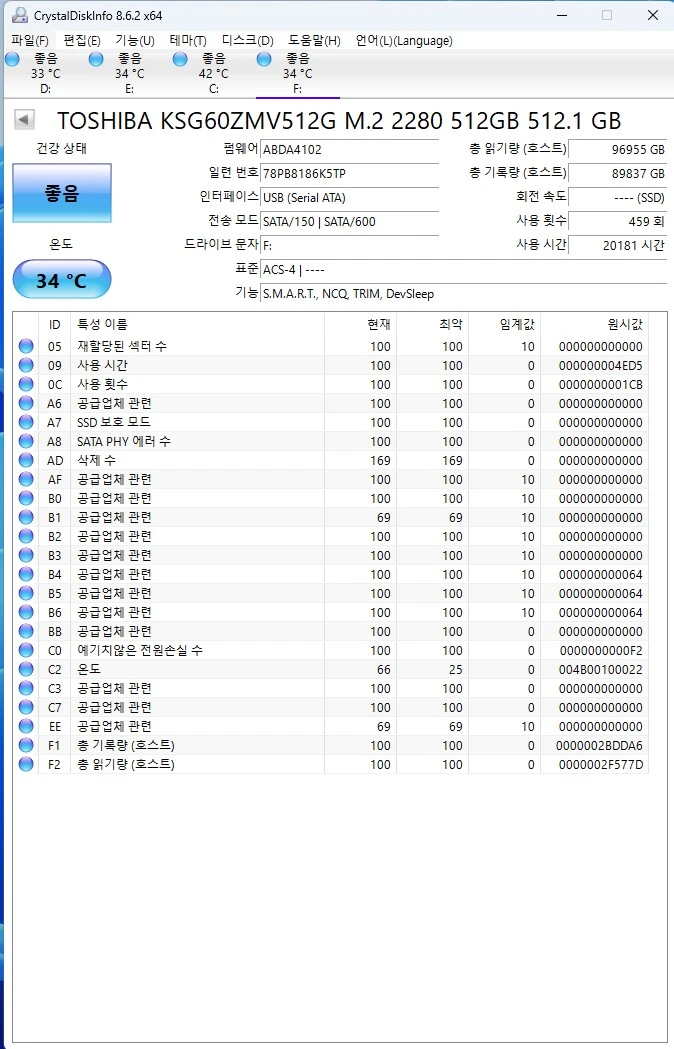
Task: Click the previous disk arrow button
Action: pos(24,120)
